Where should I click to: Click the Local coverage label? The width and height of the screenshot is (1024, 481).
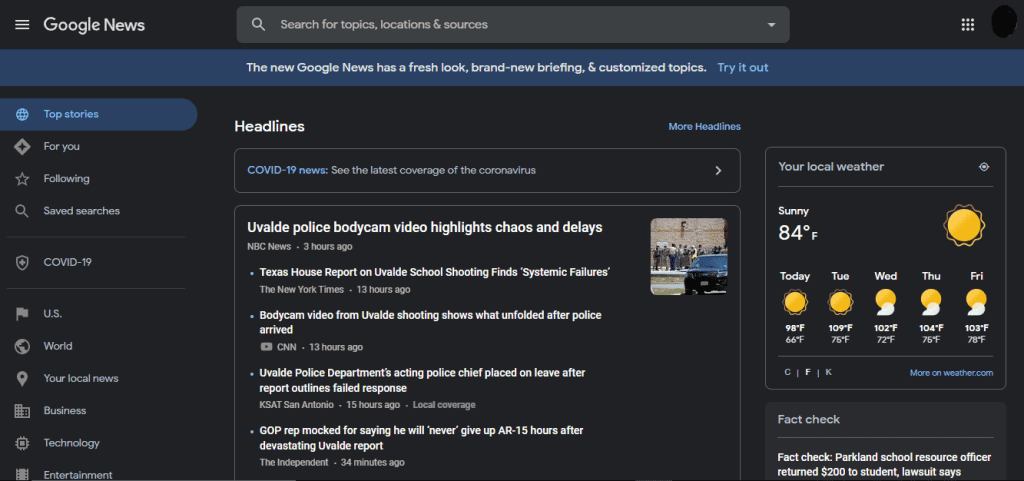[444, 405]
